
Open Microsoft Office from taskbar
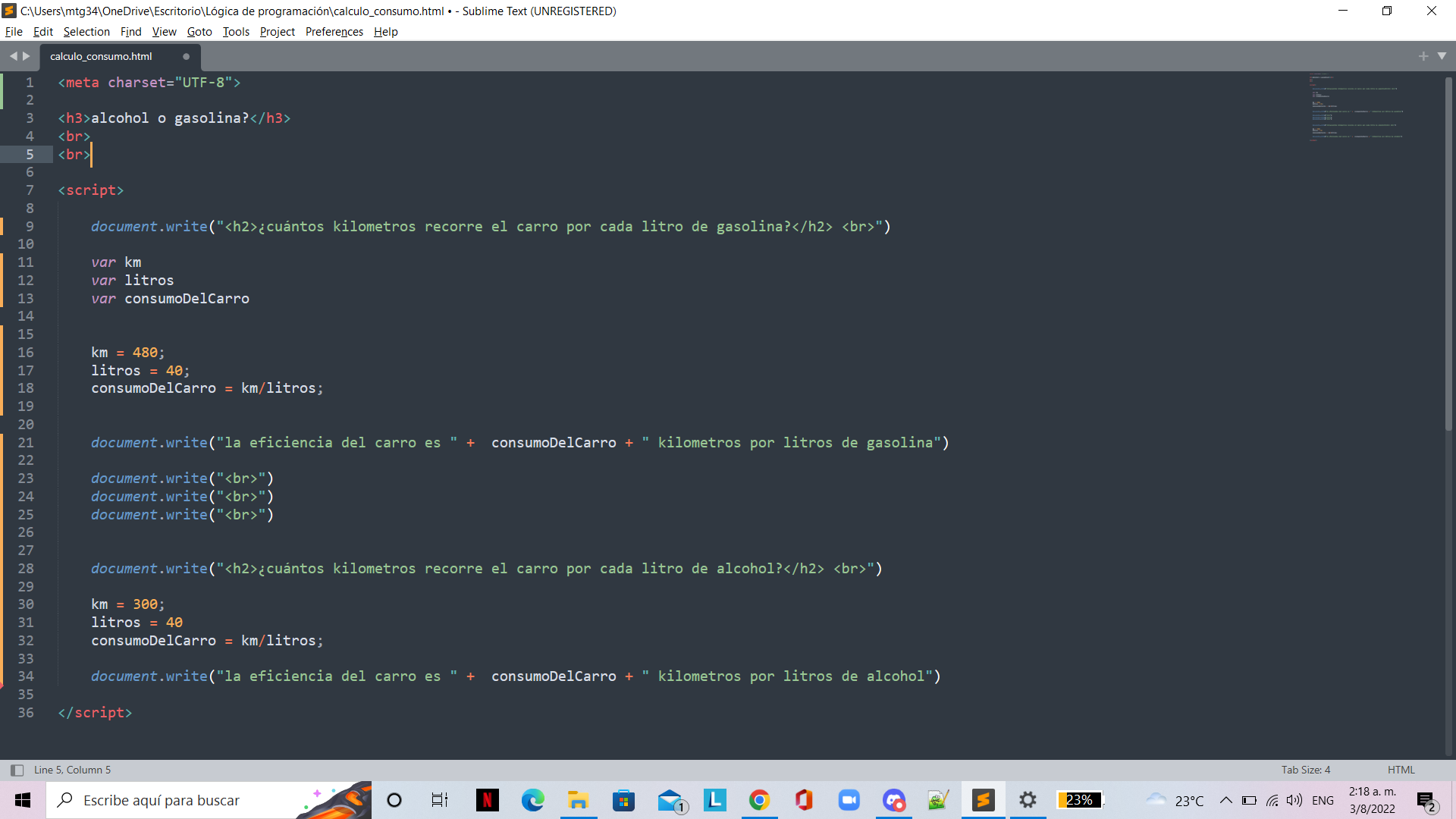click(804, 800)
